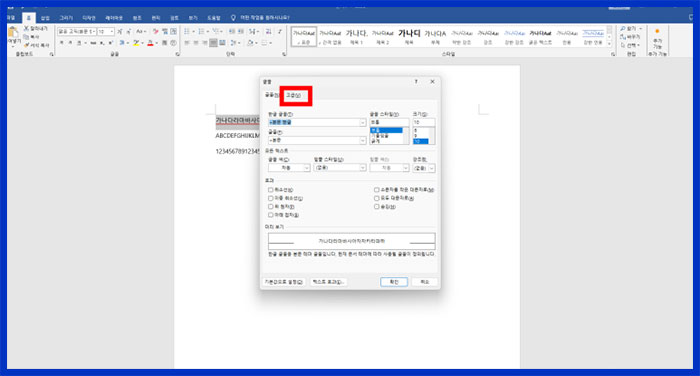Click the Justify alignment icon

[213, 43]
